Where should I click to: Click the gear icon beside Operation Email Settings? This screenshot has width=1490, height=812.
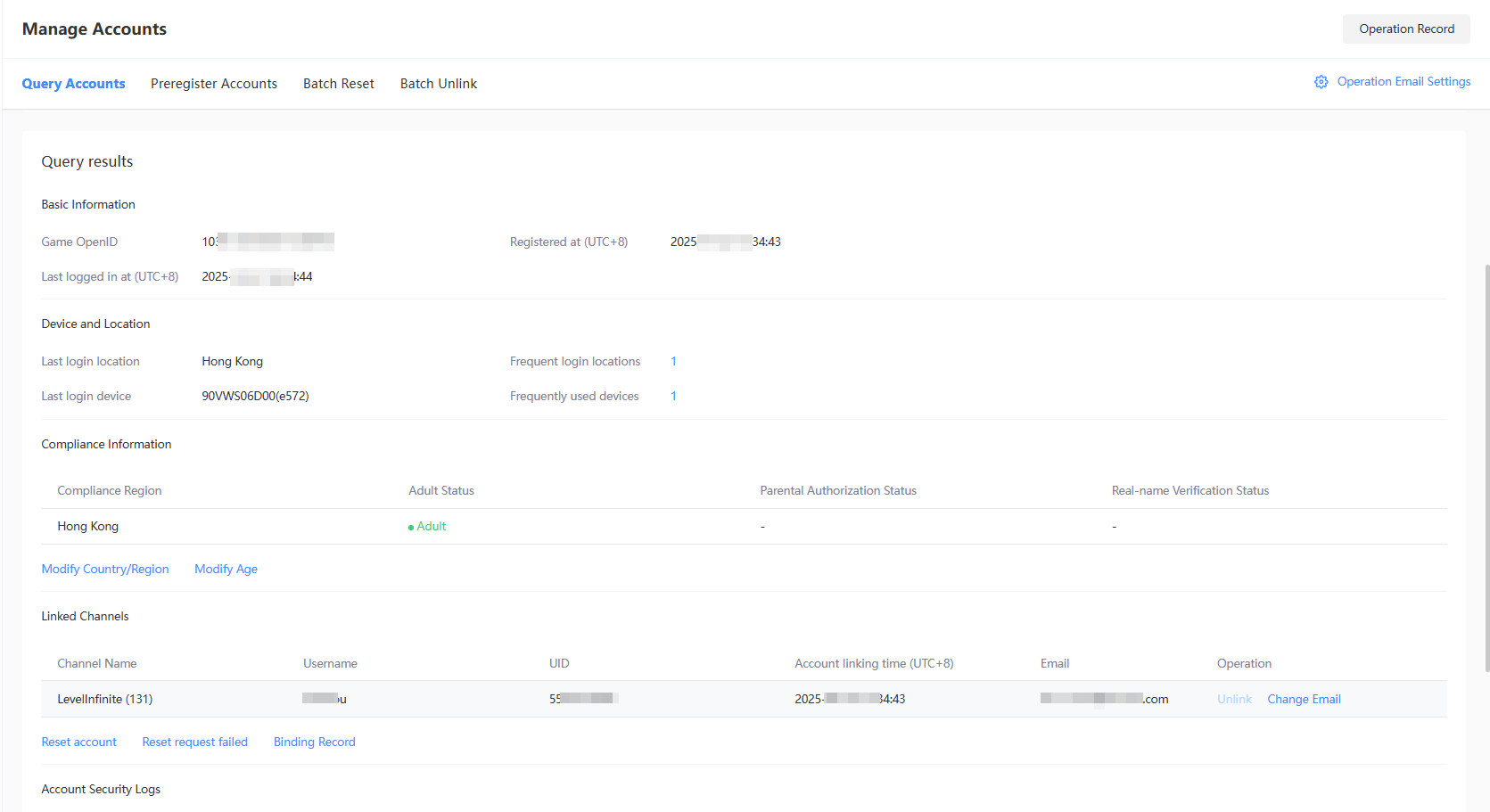tap(1321, 82)
